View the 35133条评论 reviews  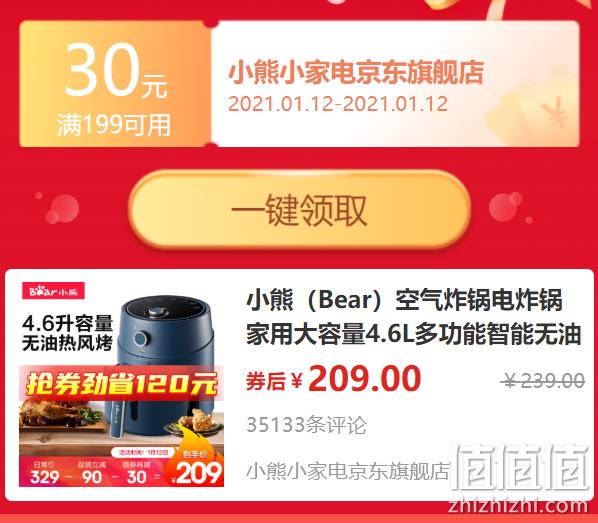306,425
